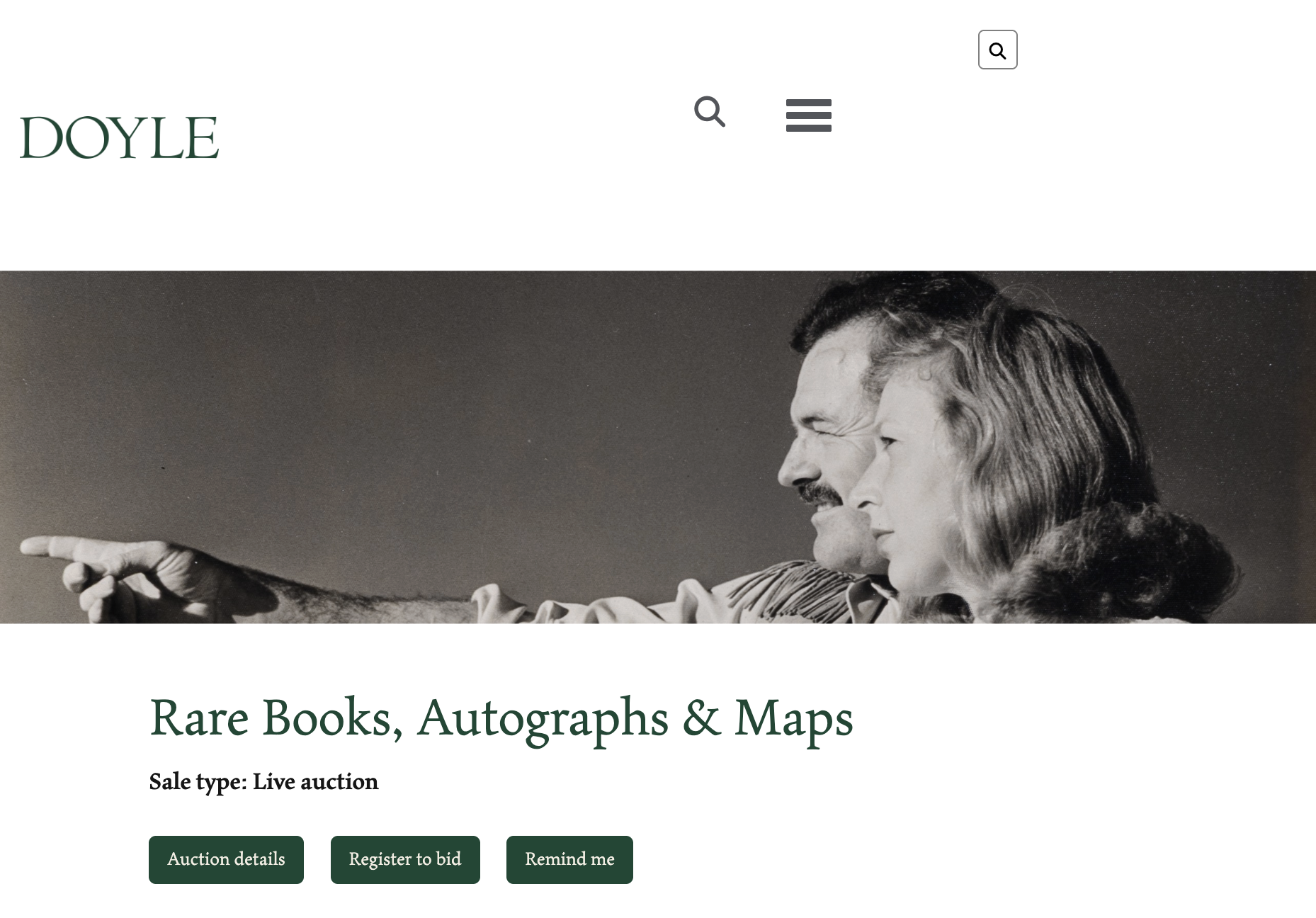Click the DOYLE logo
Screen dimensions: 1316x918
point(119,137)
